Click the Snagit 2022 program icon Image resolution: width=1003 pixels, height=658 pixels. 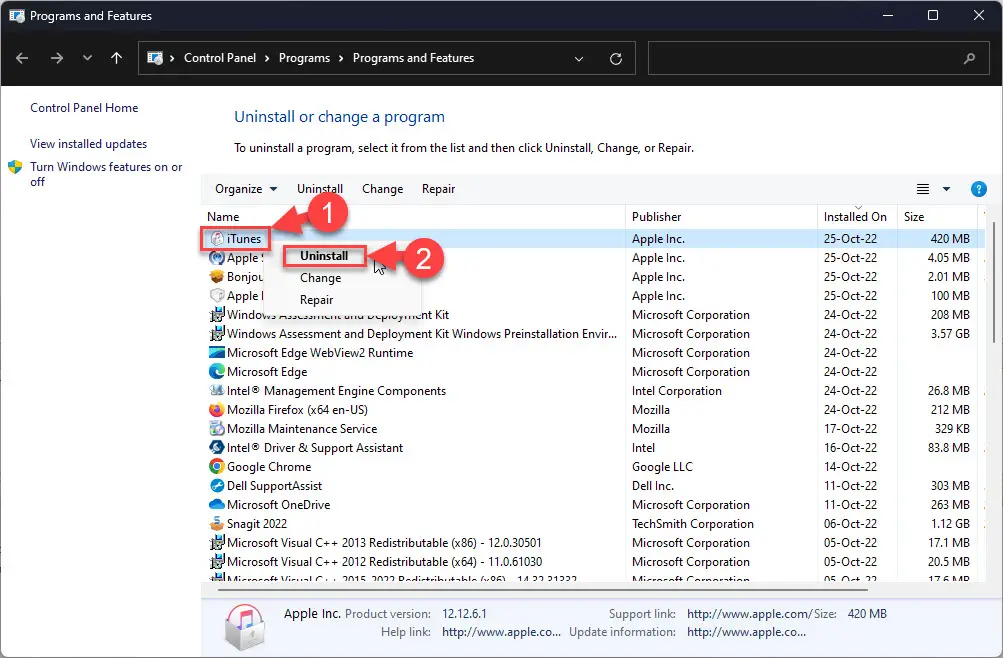[x=216, y=524]
